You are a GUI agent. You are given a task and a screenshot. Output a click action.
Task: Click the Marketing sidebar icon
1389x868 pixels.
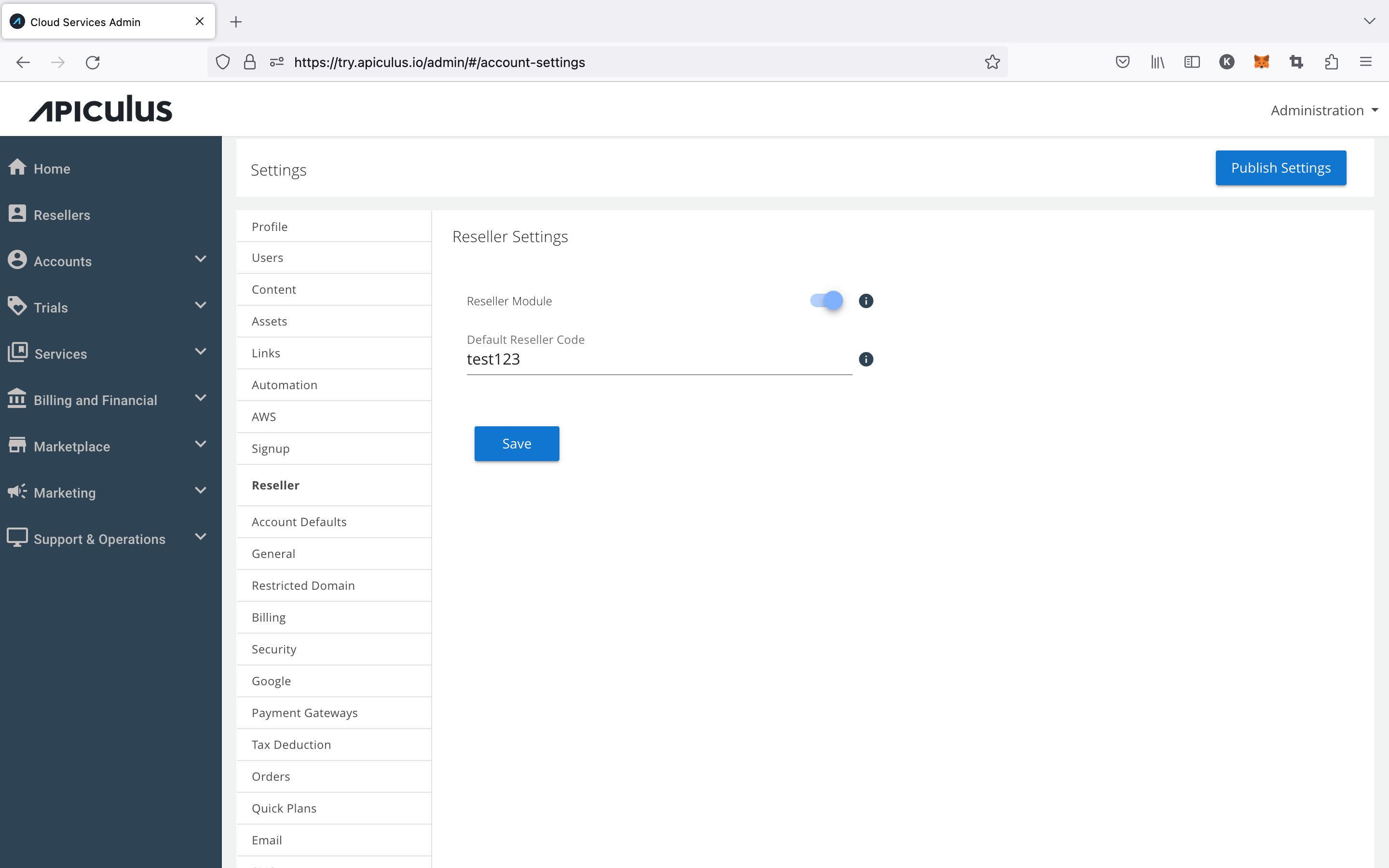pyautogui.click(x=19, y=492)
